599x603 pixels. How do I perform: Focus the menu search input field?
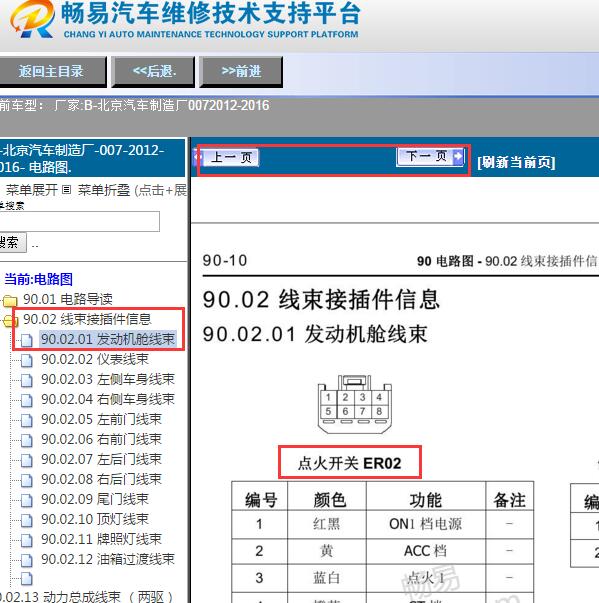(x=79, y=221)
